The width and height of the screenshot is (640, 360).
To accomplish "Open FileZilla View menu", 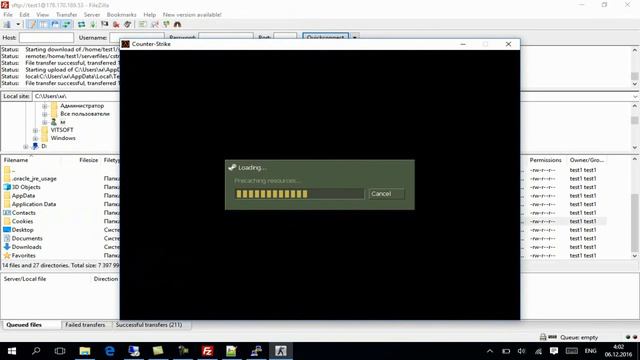I will coord(42,14).
